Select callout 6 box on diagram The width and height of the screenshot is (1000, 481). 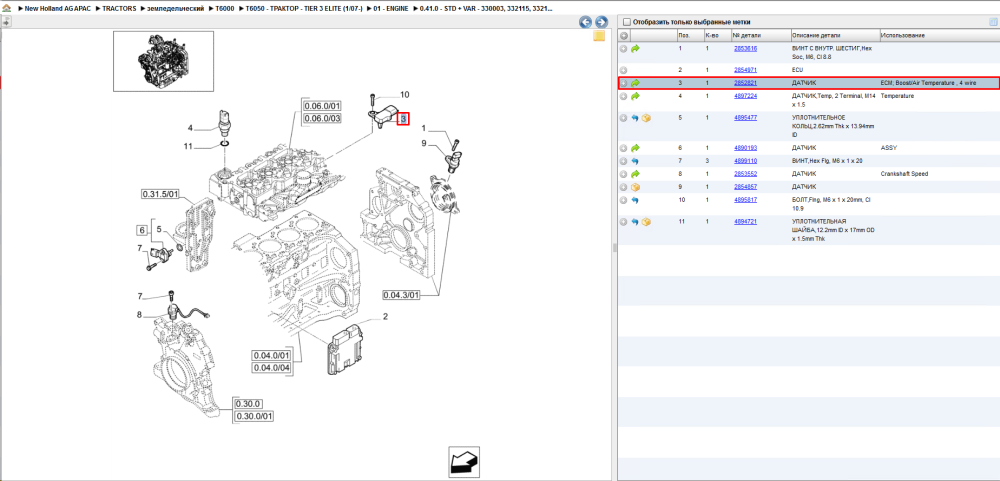point(142,230)
